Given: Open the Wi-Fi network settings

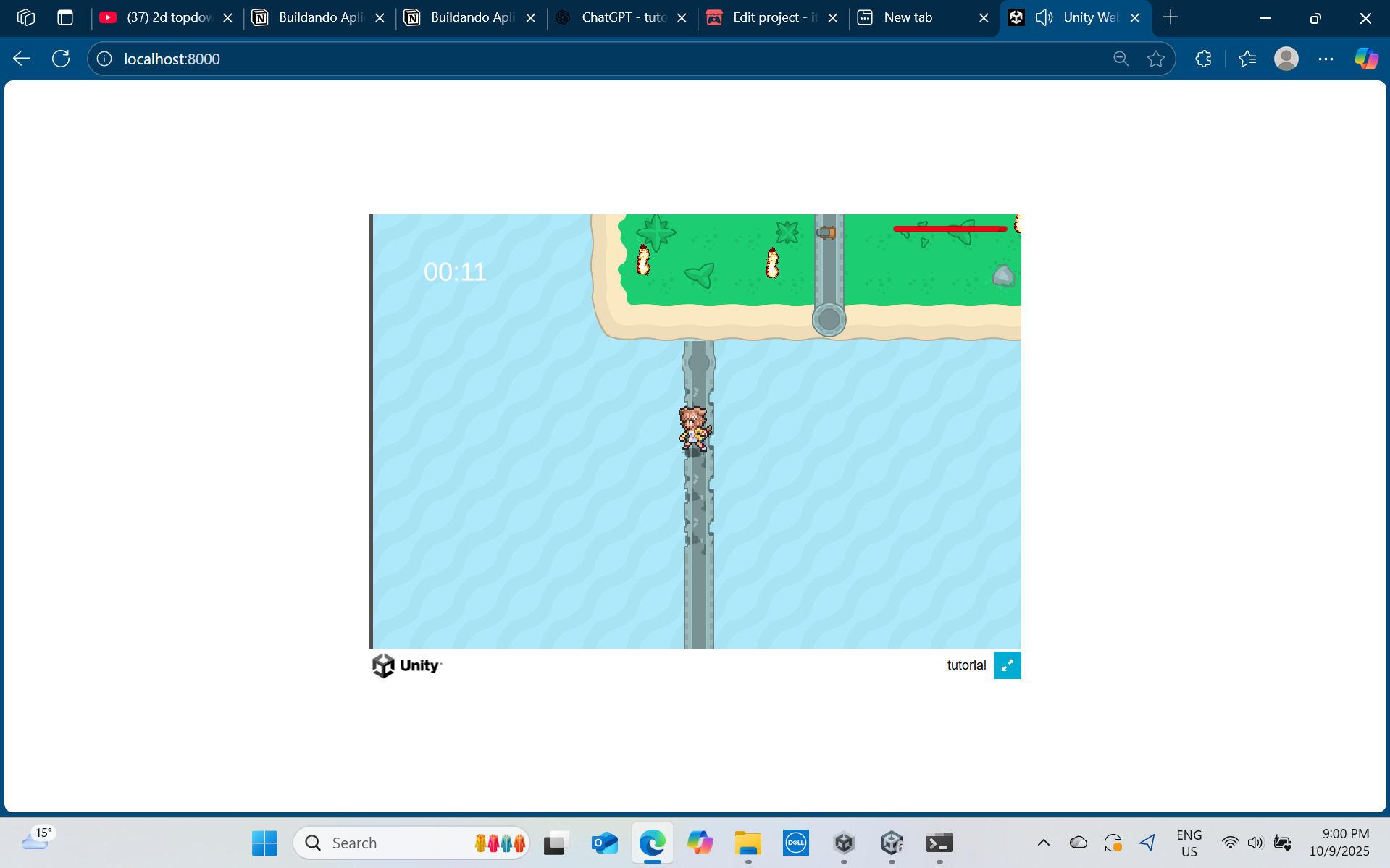Looking at the screenshot, I should tap(1230, 843).
